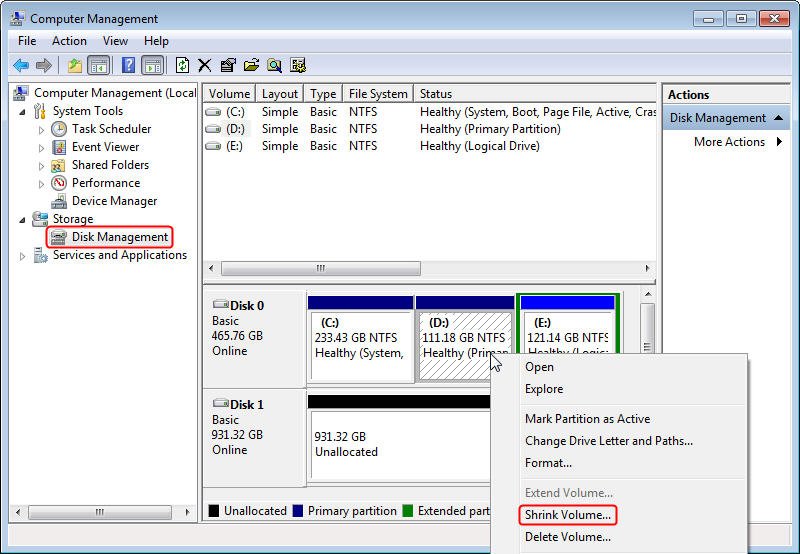The width and height of the screenshot is (800, 554).
Task: Click the volume list scroll right arrow
Action: pos(647,268)
